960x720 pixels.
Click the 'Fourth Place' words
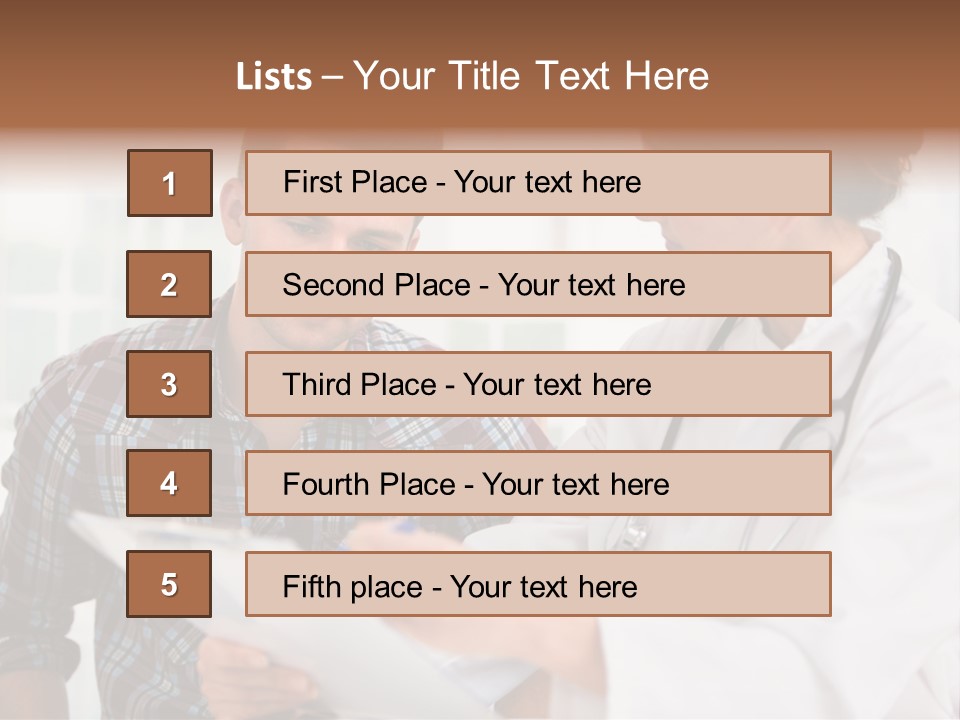(369, 484)
